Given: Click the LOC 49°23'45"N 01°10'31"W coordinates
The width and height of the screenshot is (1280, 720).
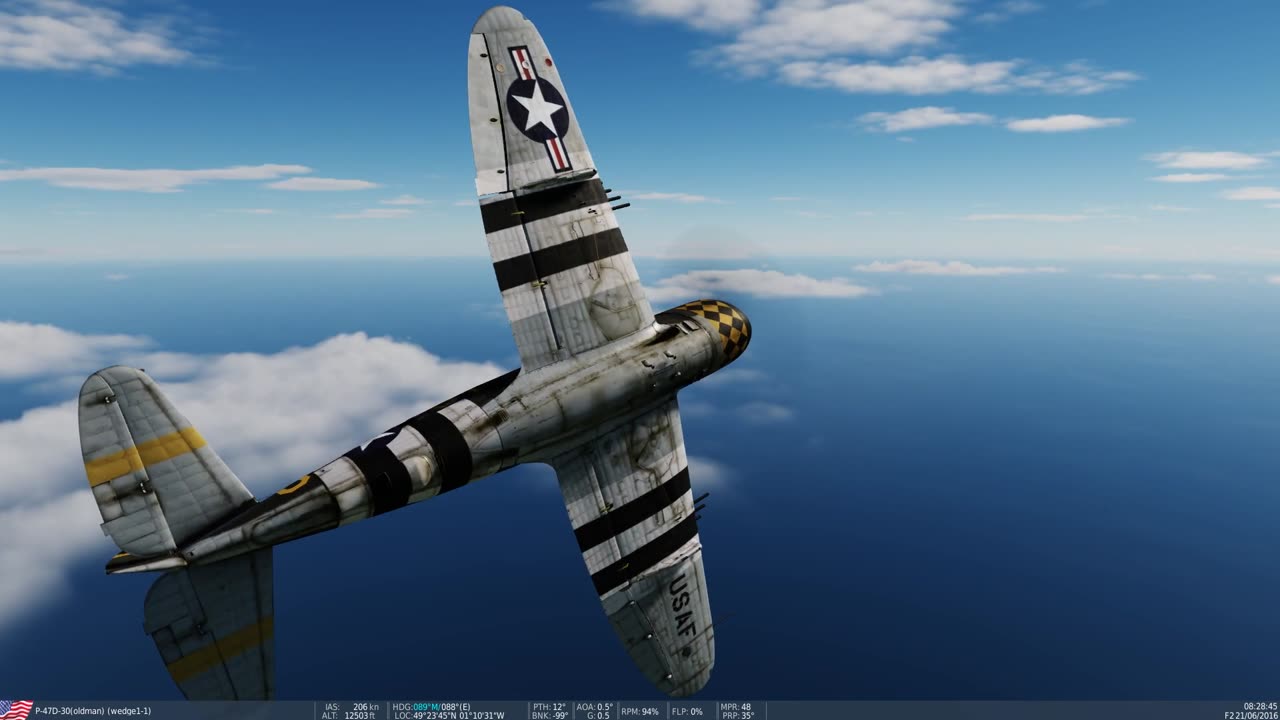Looking at the screenshot, I should pos(449,715).
